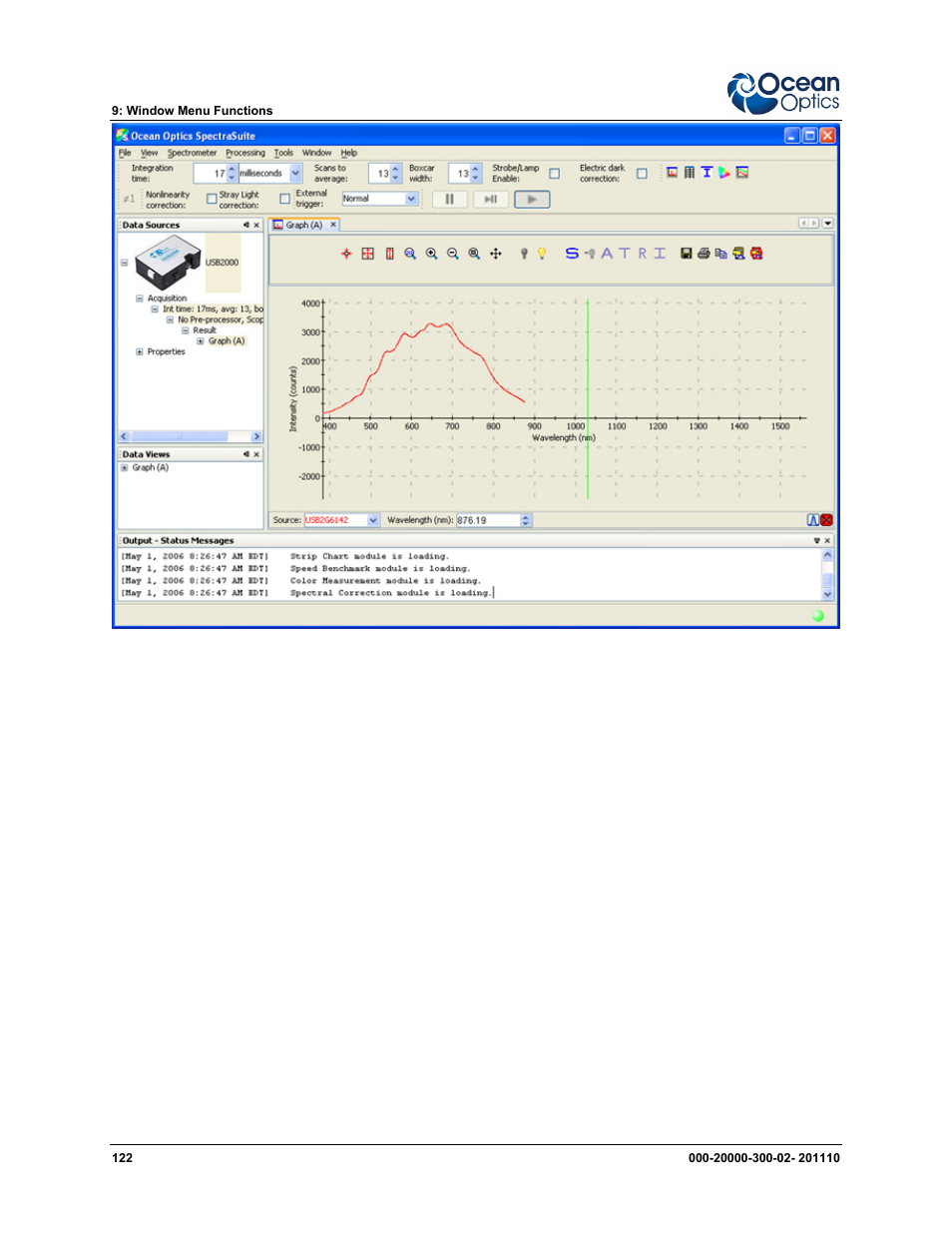This screenshot has width=952, height=1233.
Task: Click the red vertical-scale height icon
Action: pos(390,254)
